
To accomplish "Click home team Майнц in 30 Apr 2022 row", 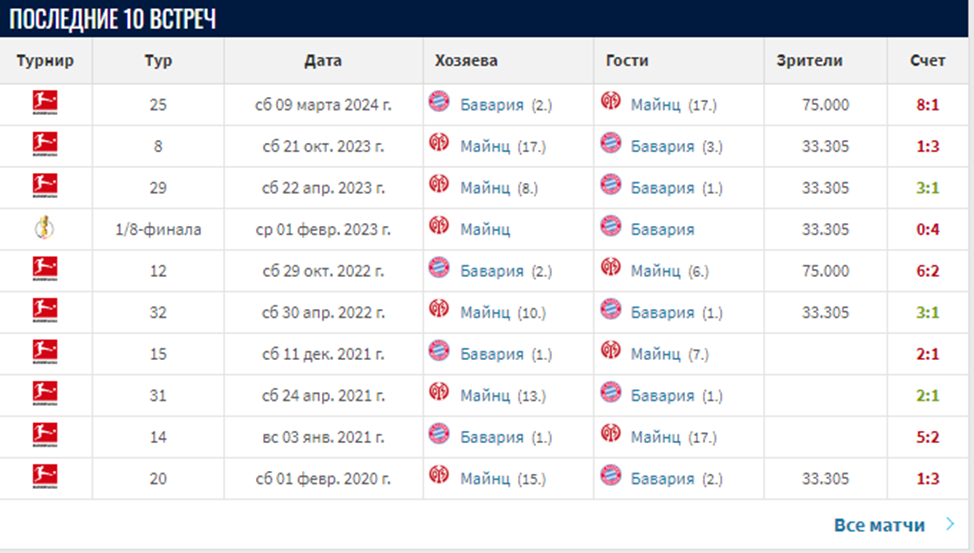I will (485, 313).
